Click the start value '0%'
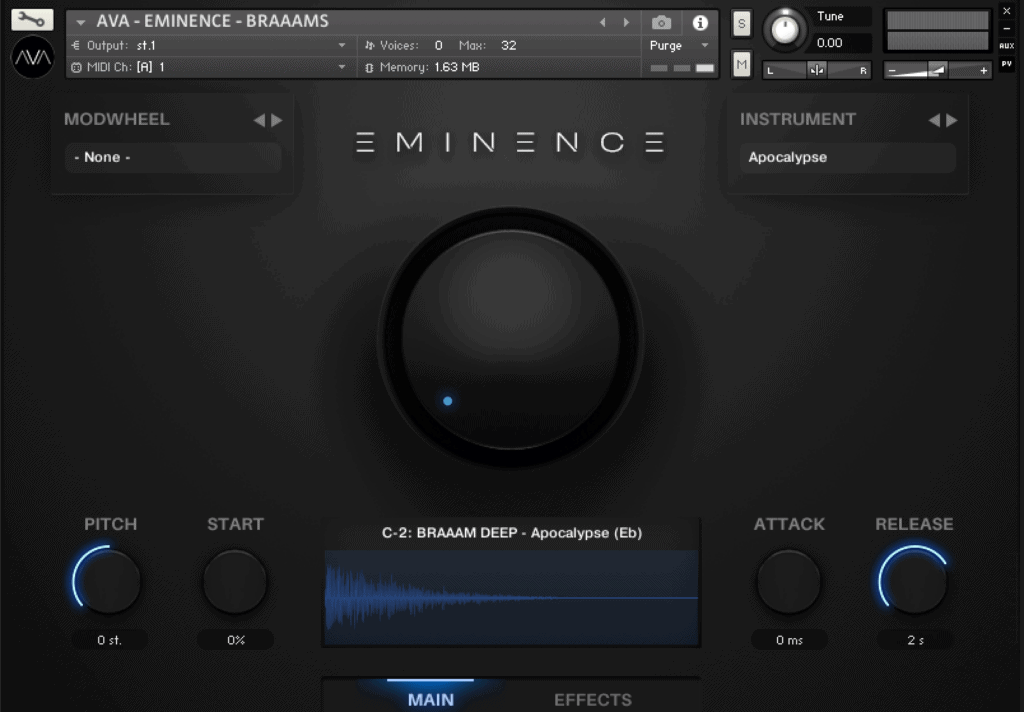This screenshot has width=1024, height=712. point(236,640)
